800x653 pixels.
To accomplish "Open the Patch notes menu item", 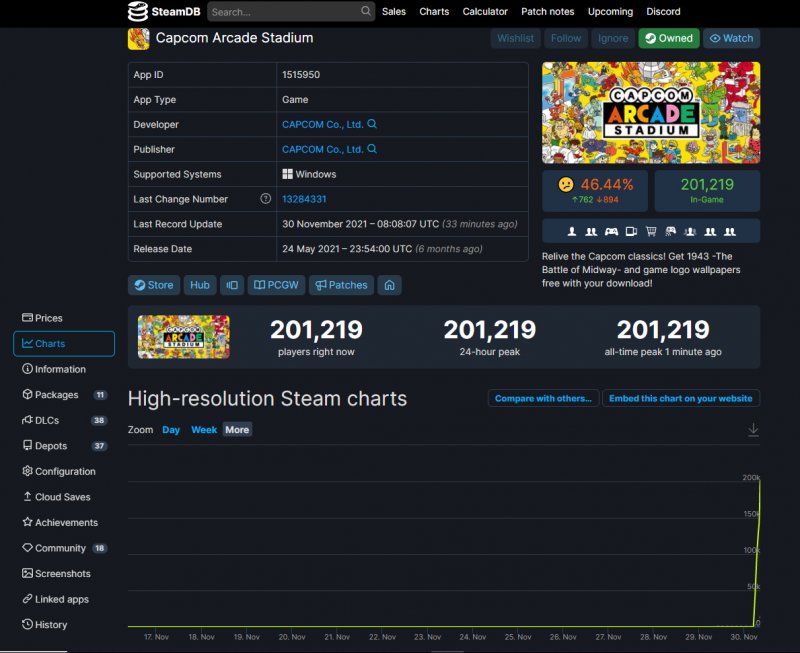I will click(547, 12).
